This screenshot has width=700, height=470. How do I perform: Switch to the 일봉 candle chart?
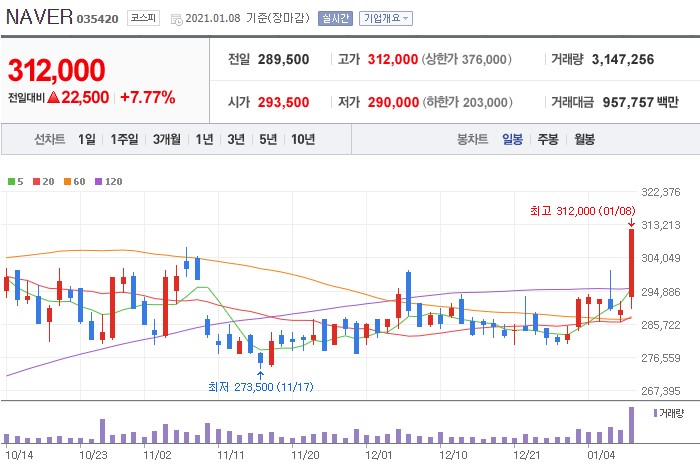coord(512,139)
